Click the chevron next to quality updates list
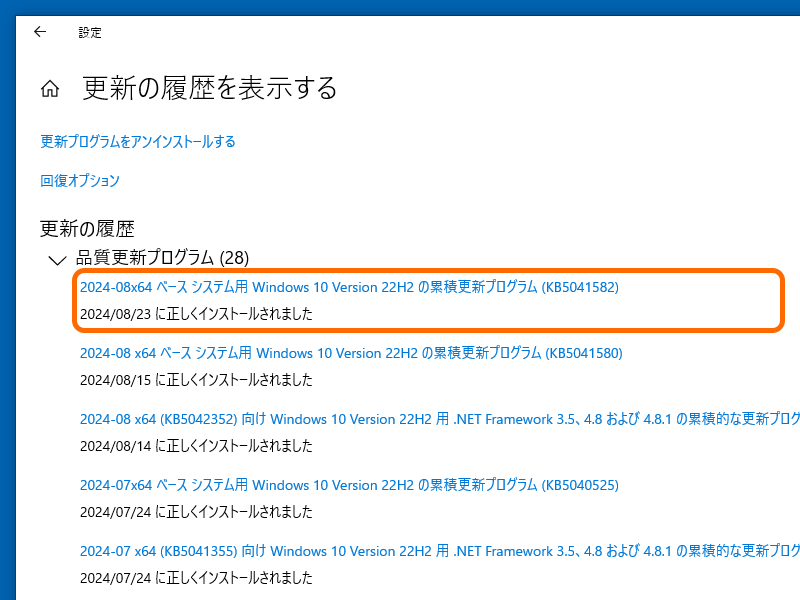This screenshot has height=600, width=800. [57, 258]
